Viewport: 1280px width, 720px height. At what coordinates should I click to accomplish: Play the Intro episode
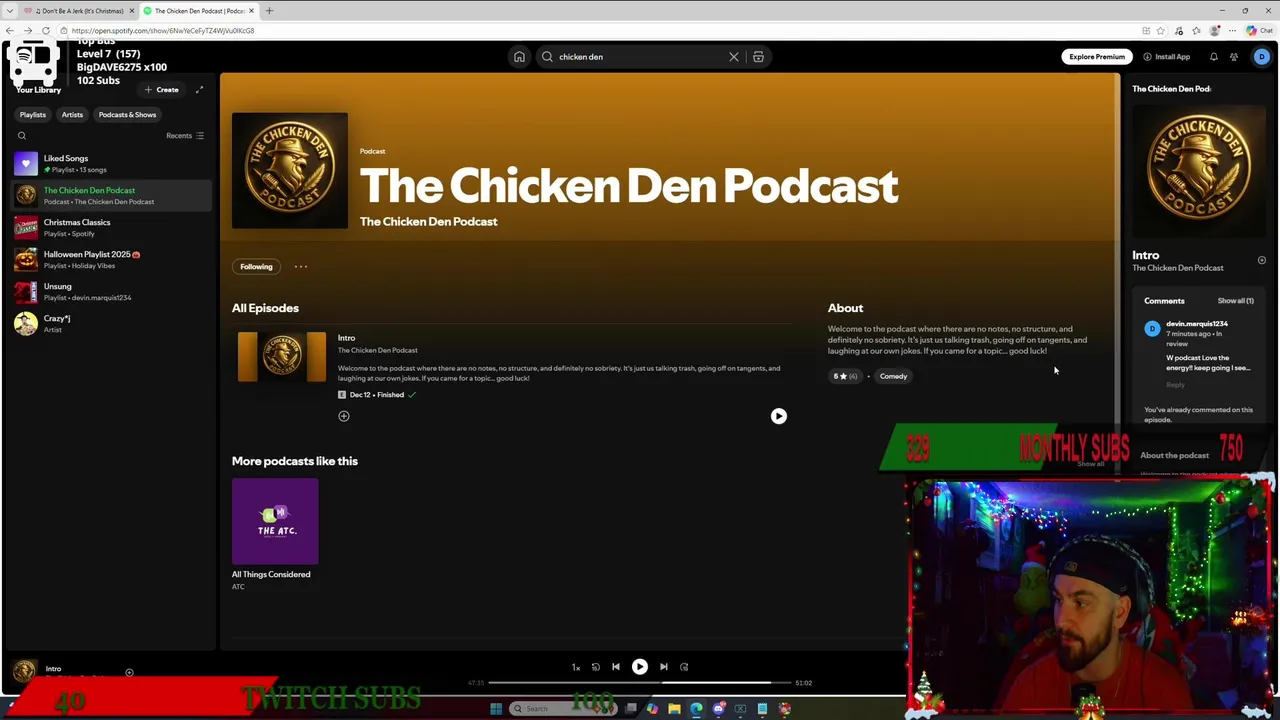[779, 416]
